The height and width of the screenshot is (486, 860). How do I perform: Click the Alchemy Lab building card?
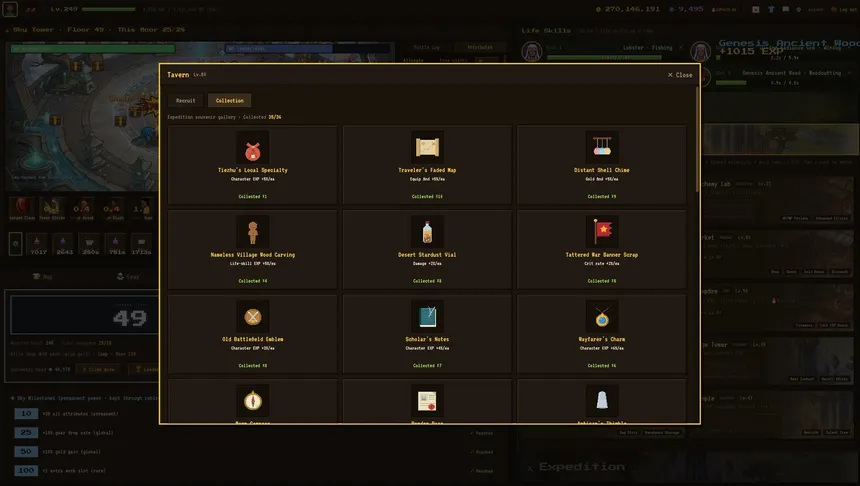pyautogui.click(x=779, y=200)
